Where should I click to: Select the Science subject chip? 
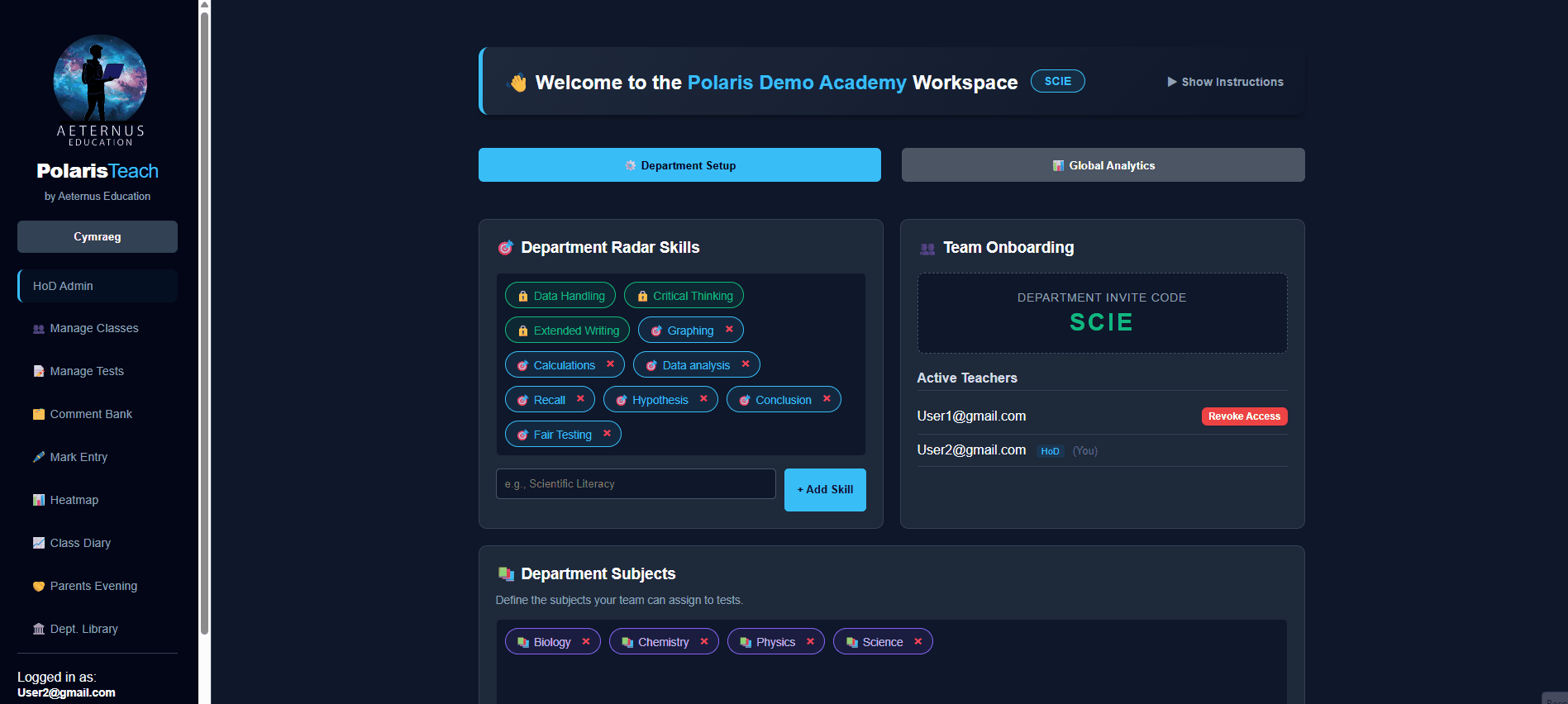click(x=883, y=642)
